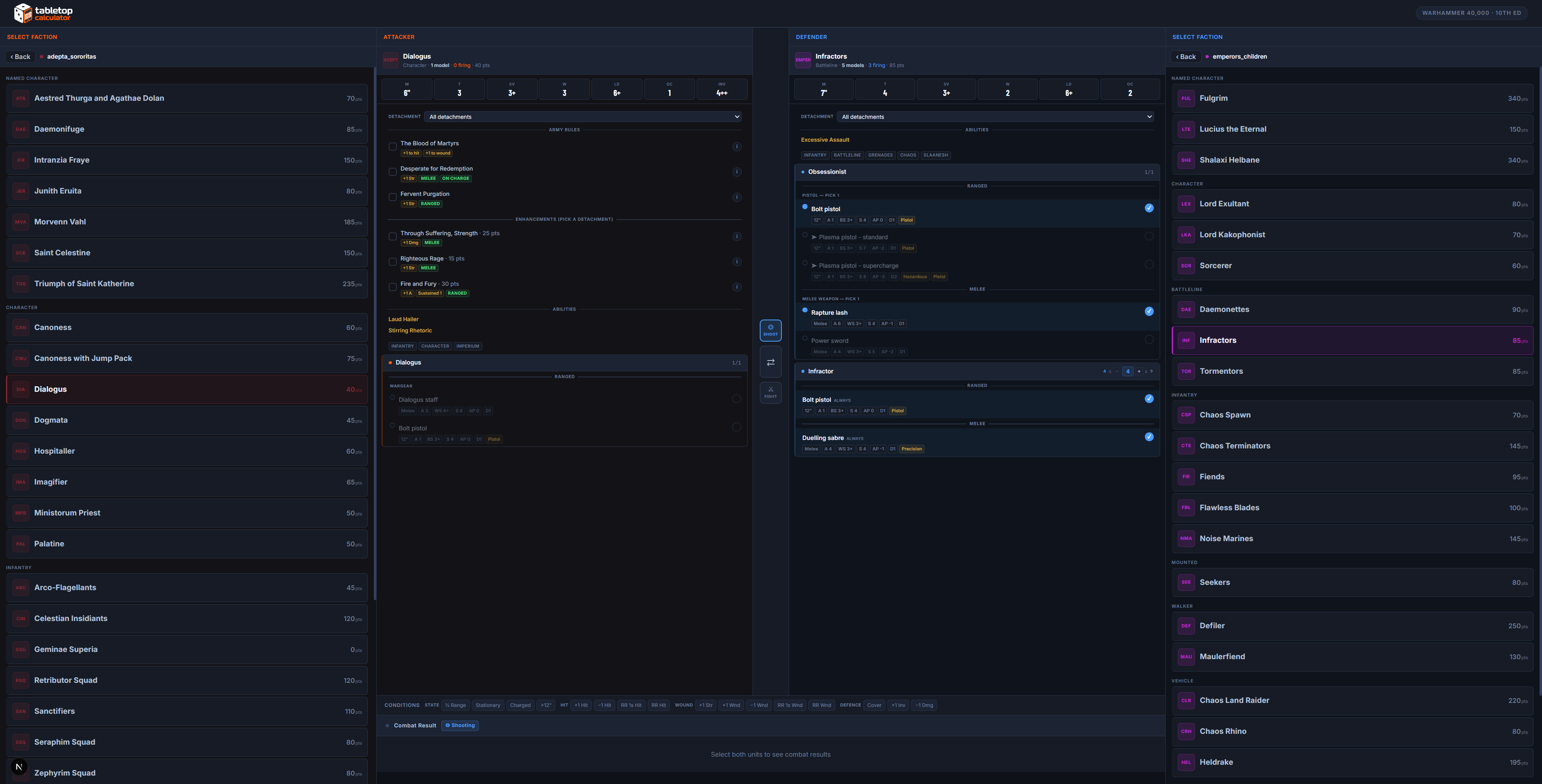Click the EMPER defender faction badge
Screen dimensions: 1542x784
(x=803, y=60)
